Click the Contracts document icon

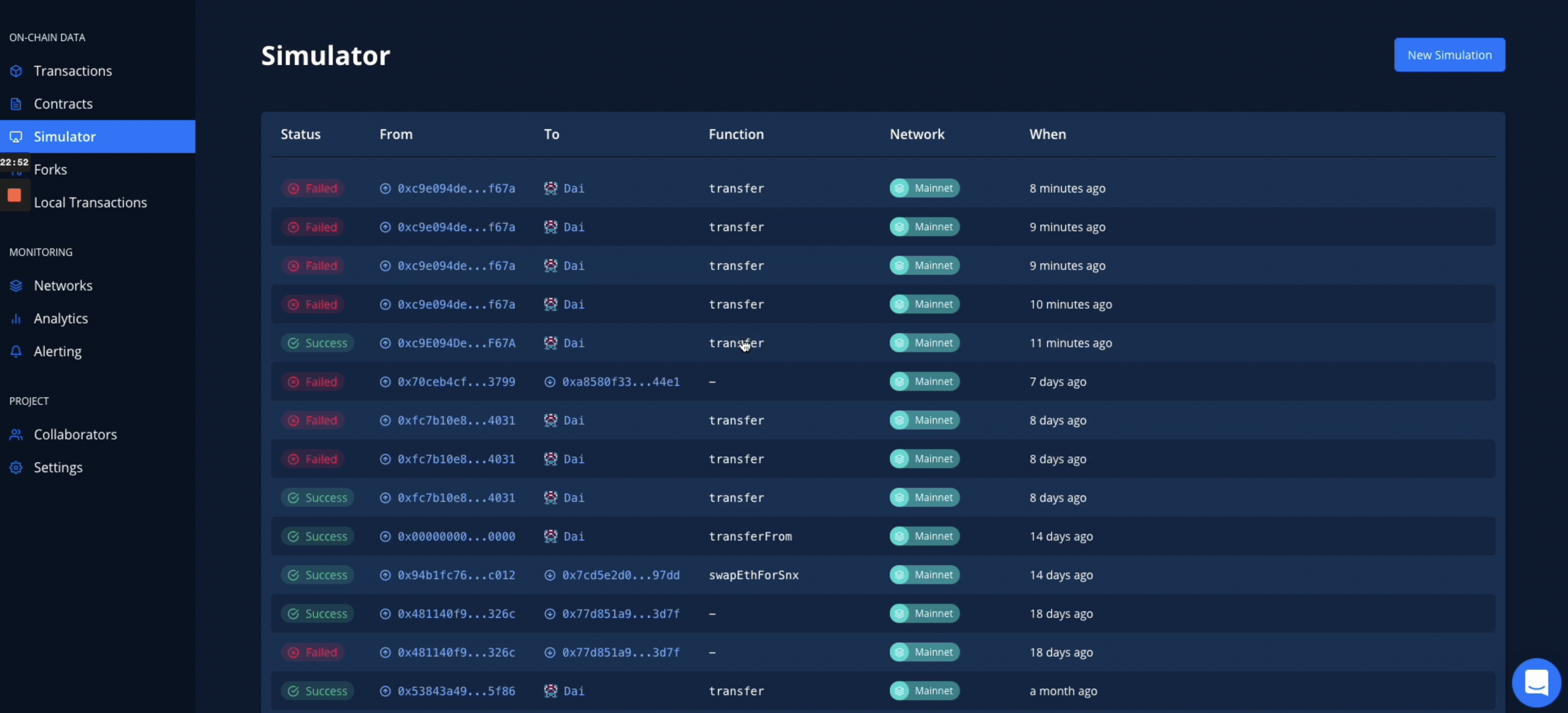[16, 104]
